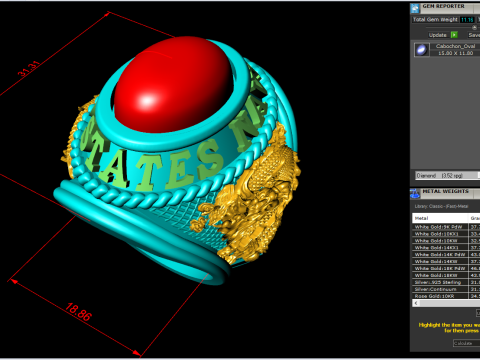Click the 15.00 X 11.00 gem size text

tap(455, 53)
